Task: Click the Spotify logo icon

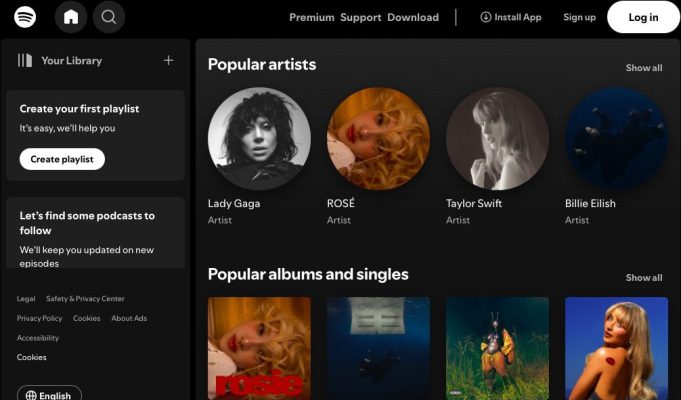Action: 25,17
